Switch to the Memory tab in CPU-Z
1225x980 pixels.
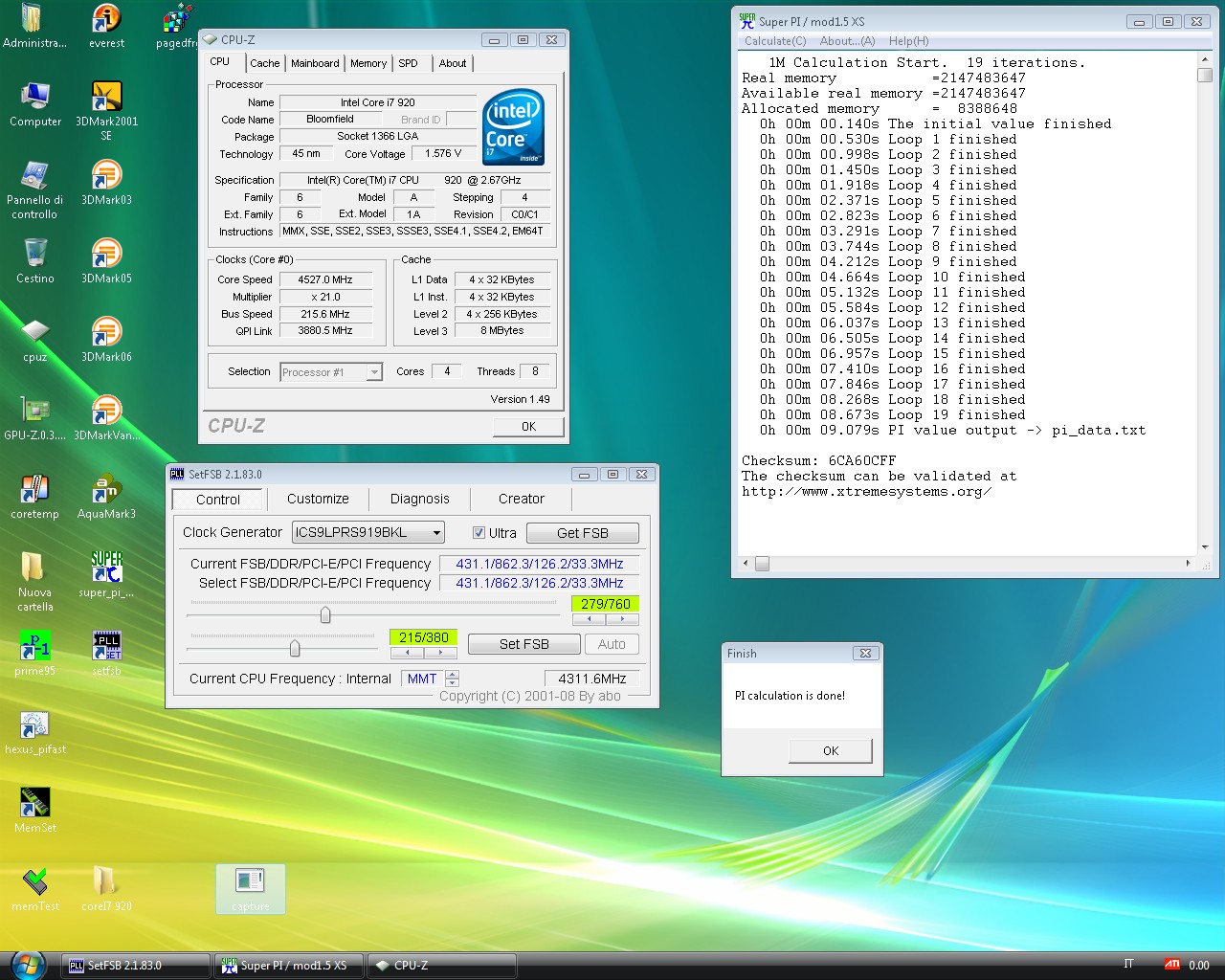point(368,63)
